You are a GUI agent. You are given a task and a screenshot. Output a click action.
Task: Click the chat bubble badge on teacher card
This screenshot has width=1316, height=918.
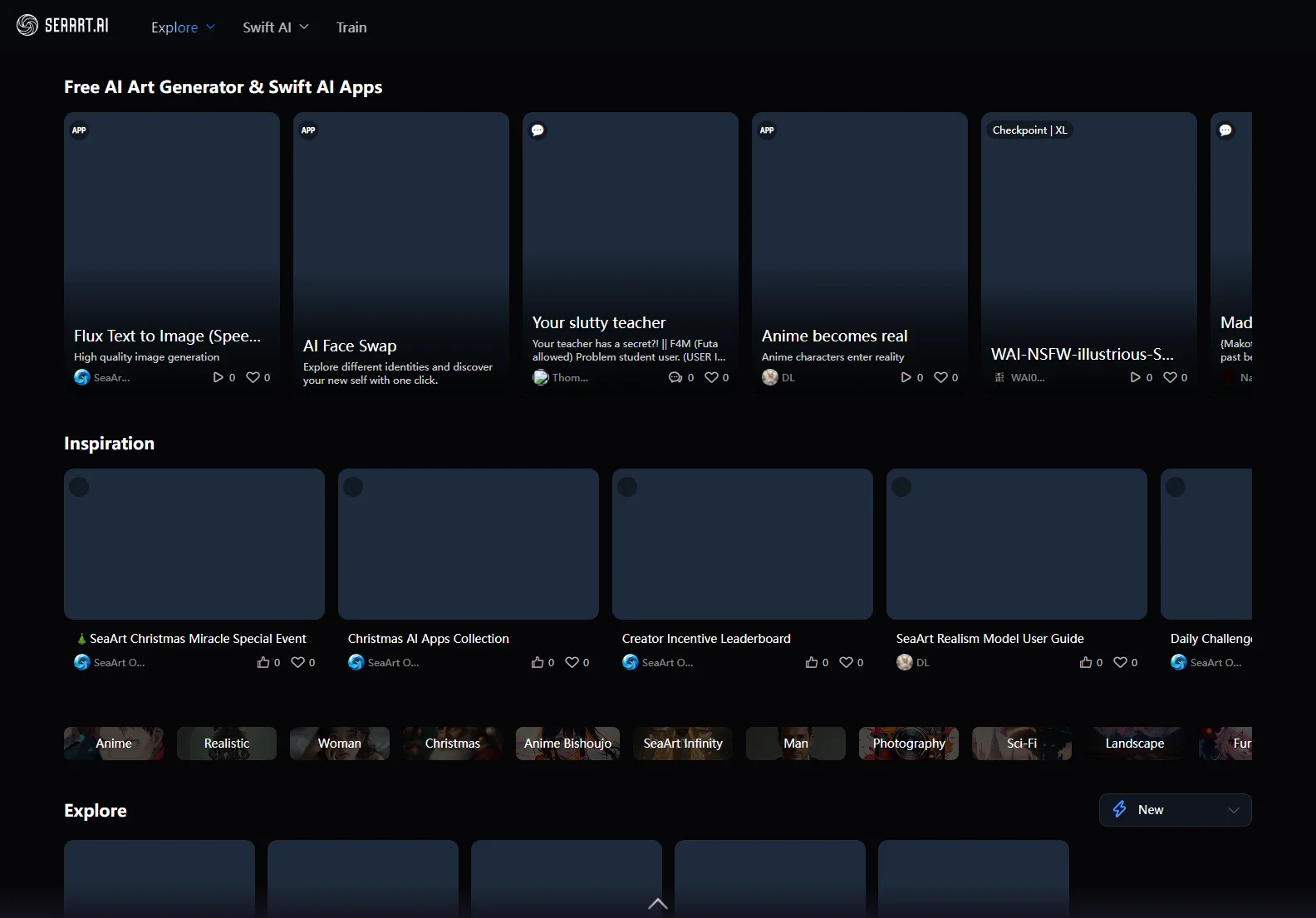coord(538,130)
